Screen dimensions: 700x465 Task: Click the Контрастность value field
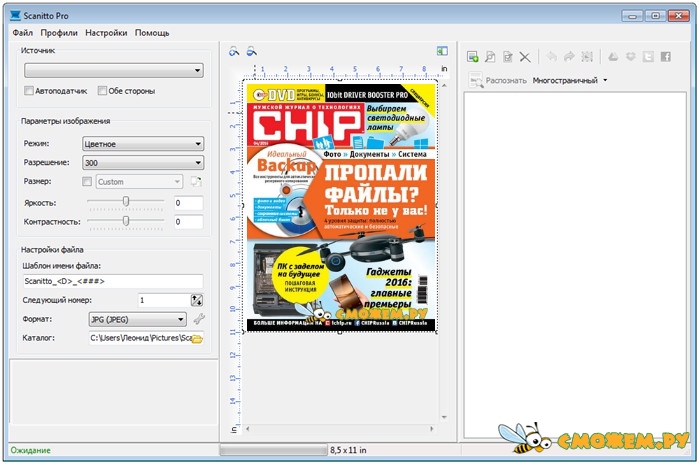click(x=188, y=221)
